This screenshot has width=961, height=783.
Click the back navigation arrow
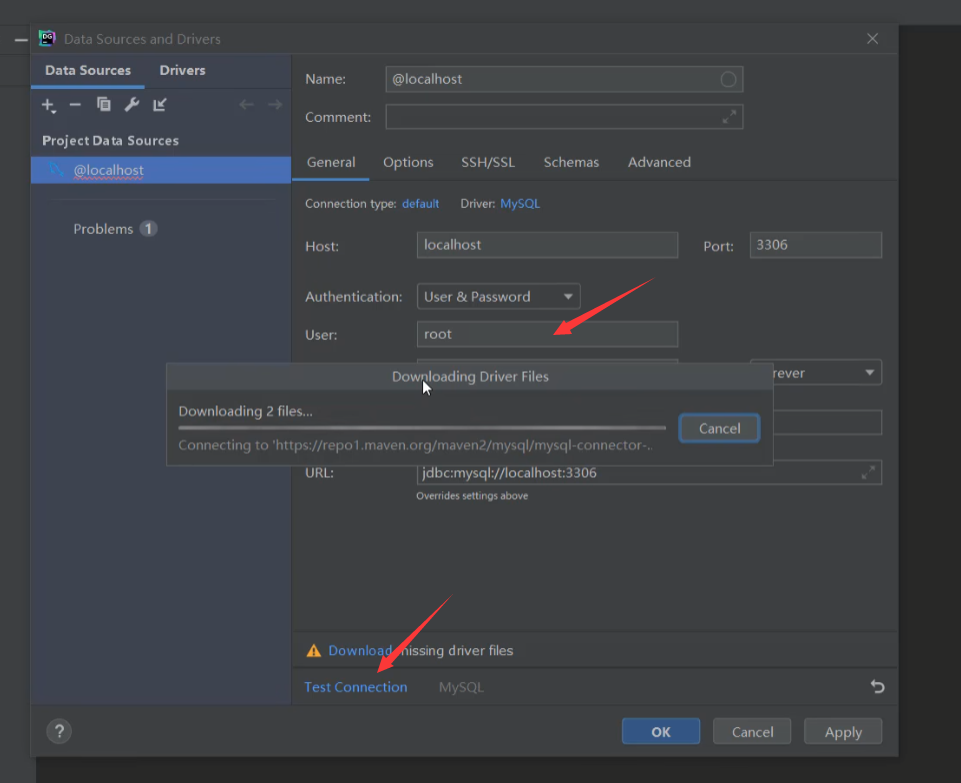[x=246, y=105]
